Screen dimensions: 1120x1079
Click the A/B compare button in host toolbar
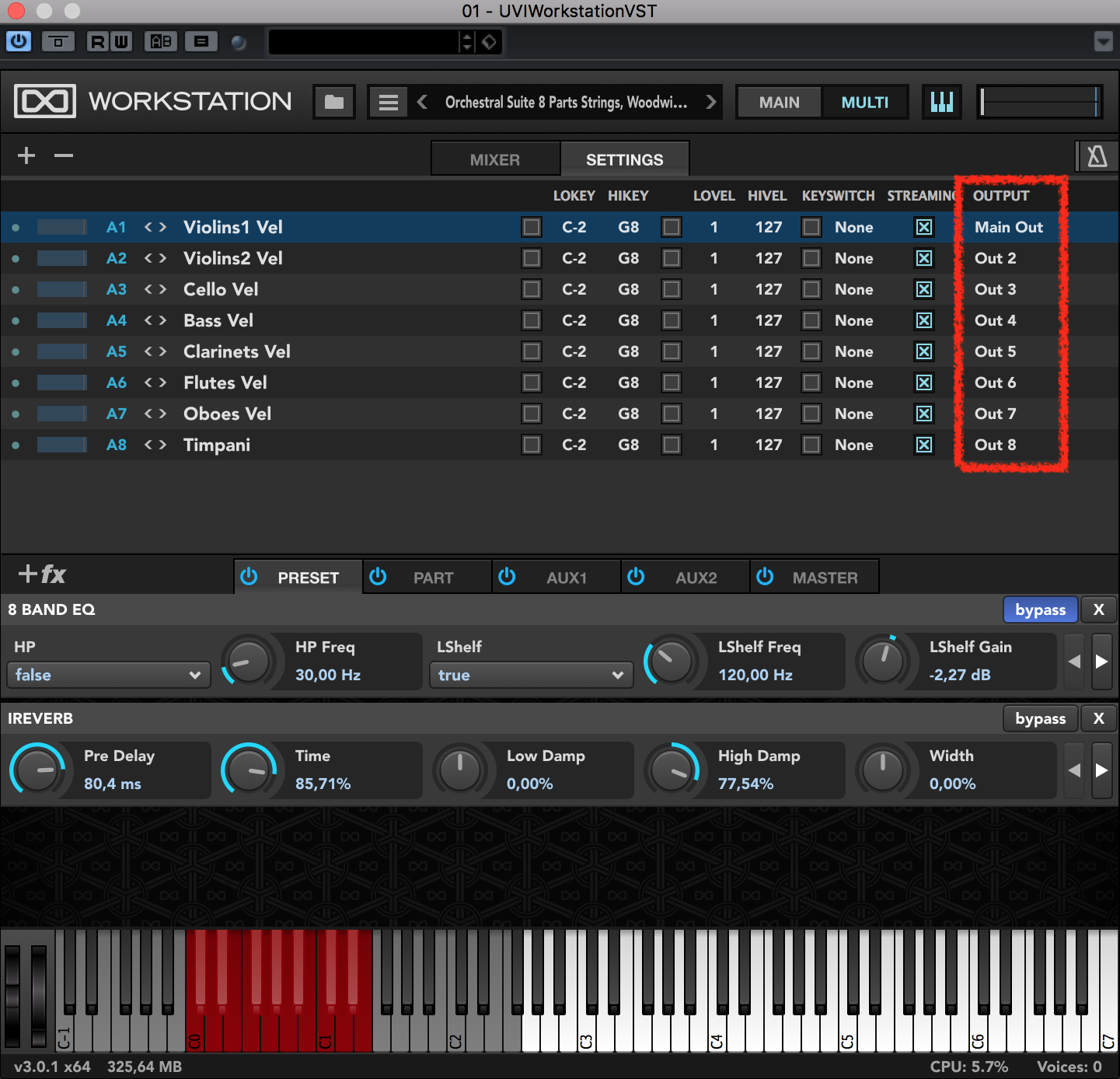click(x=161, y=41)
